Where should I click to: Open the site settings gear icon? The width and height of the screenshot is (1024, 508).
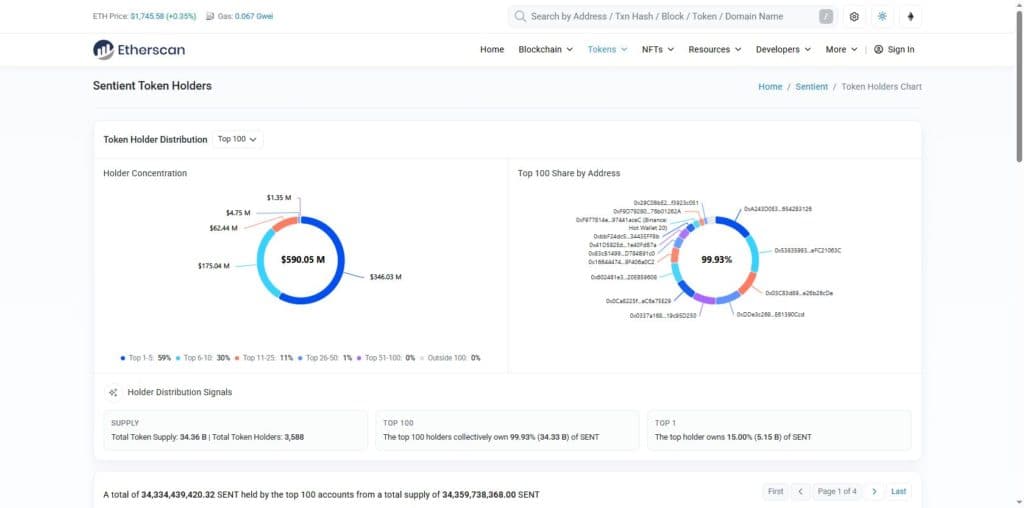click(854, 16)
